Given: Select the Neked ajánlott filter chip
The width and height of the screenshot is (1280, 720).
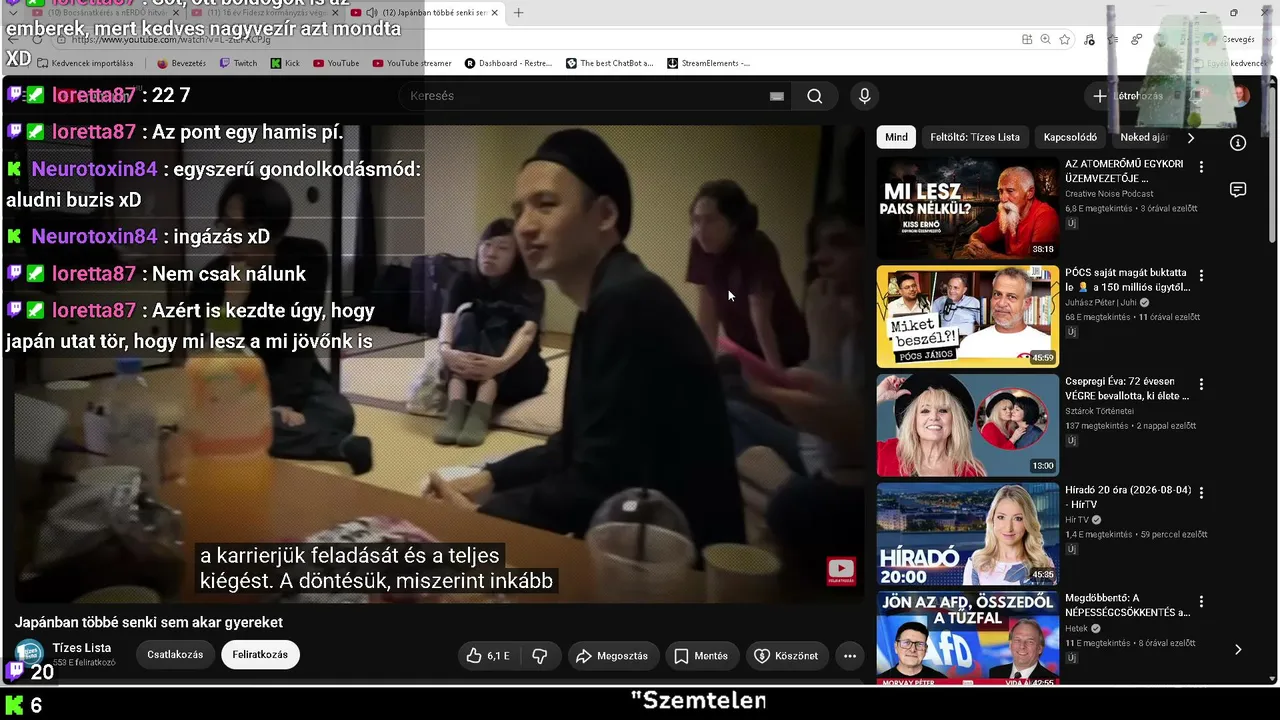Looking at the screenshot, I should pos(1146,137).
